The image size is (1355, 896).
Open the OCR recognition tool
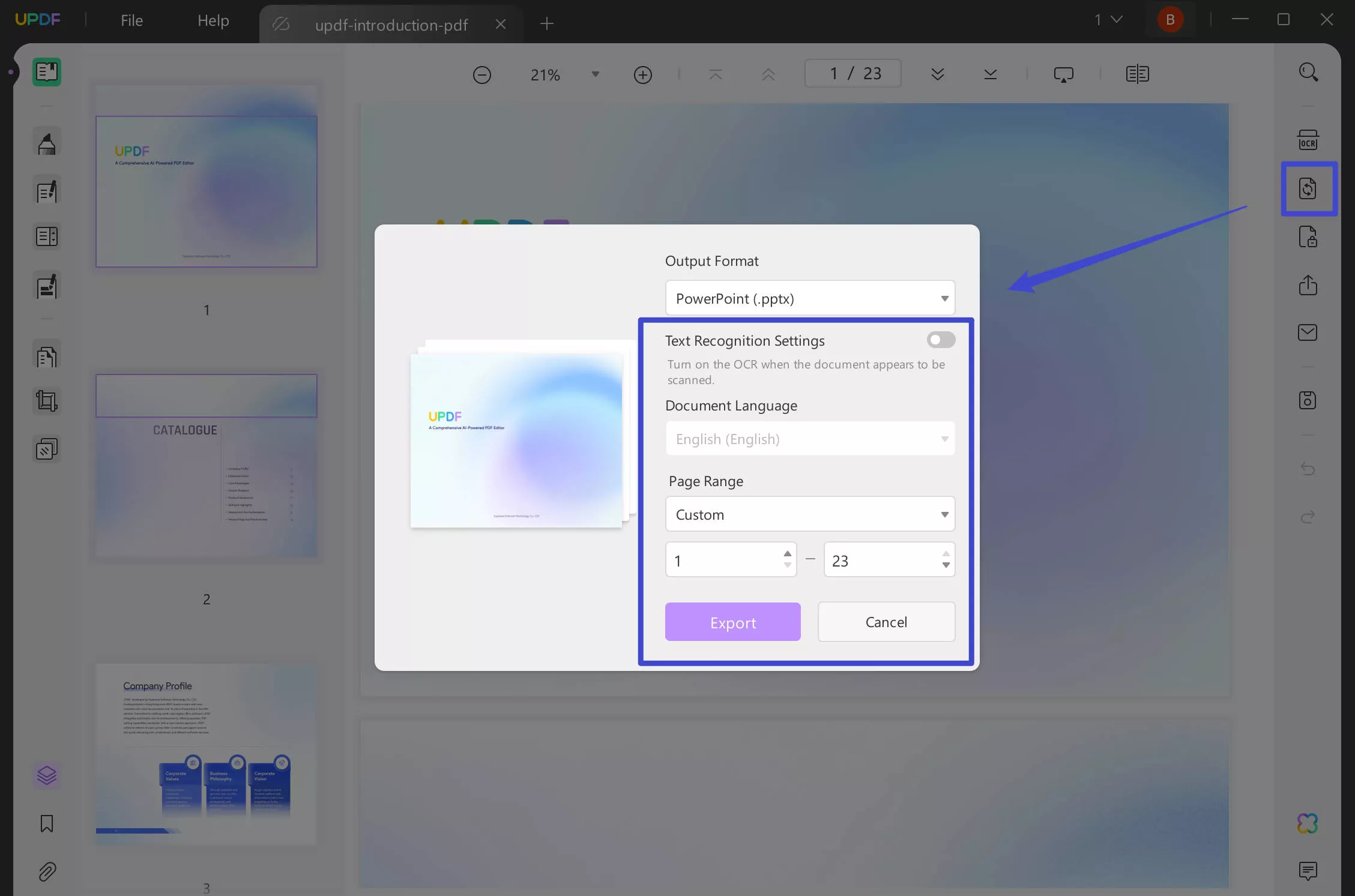1308,140
